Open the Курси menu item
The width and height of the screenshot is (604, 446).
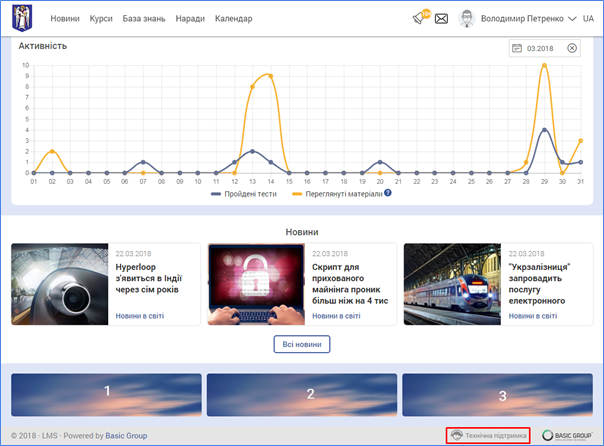100,19
